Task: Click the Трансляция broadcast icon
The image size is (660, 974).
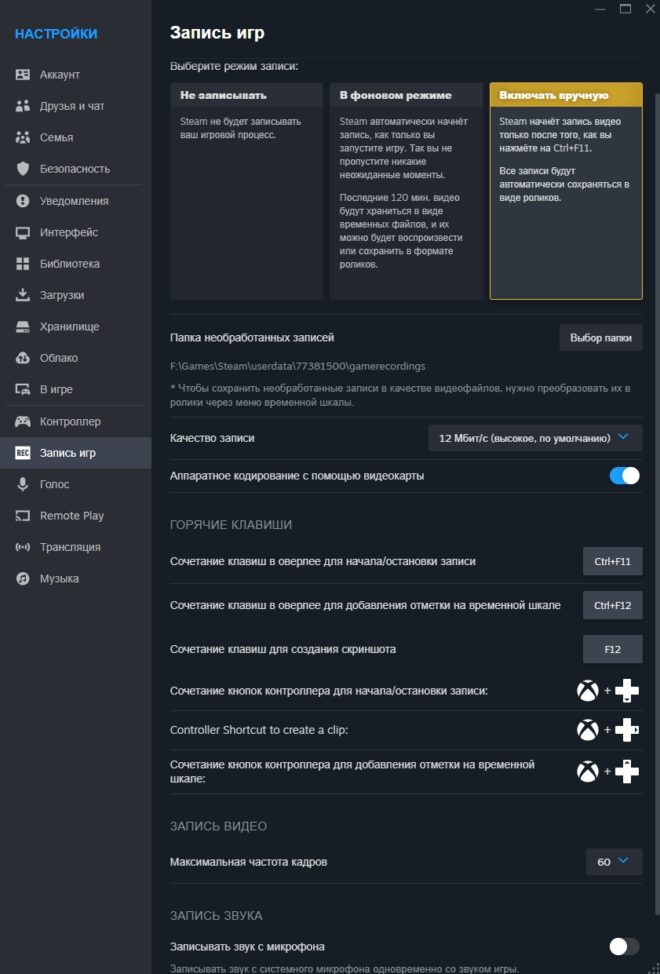Action: click(22, 547)
